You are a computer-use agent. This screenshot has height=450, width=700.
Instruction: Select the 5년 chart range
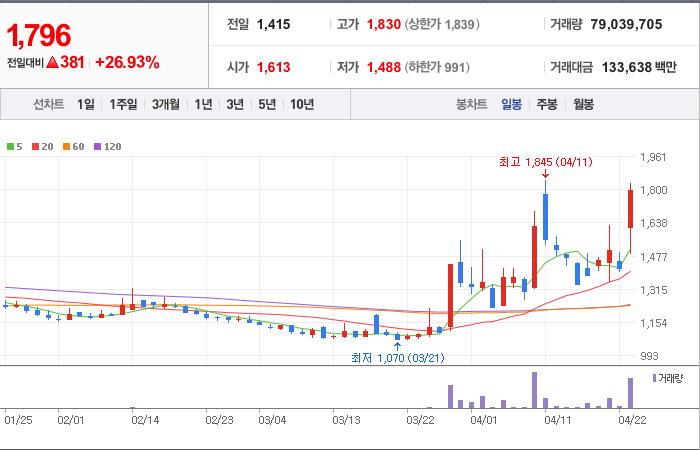267,104
